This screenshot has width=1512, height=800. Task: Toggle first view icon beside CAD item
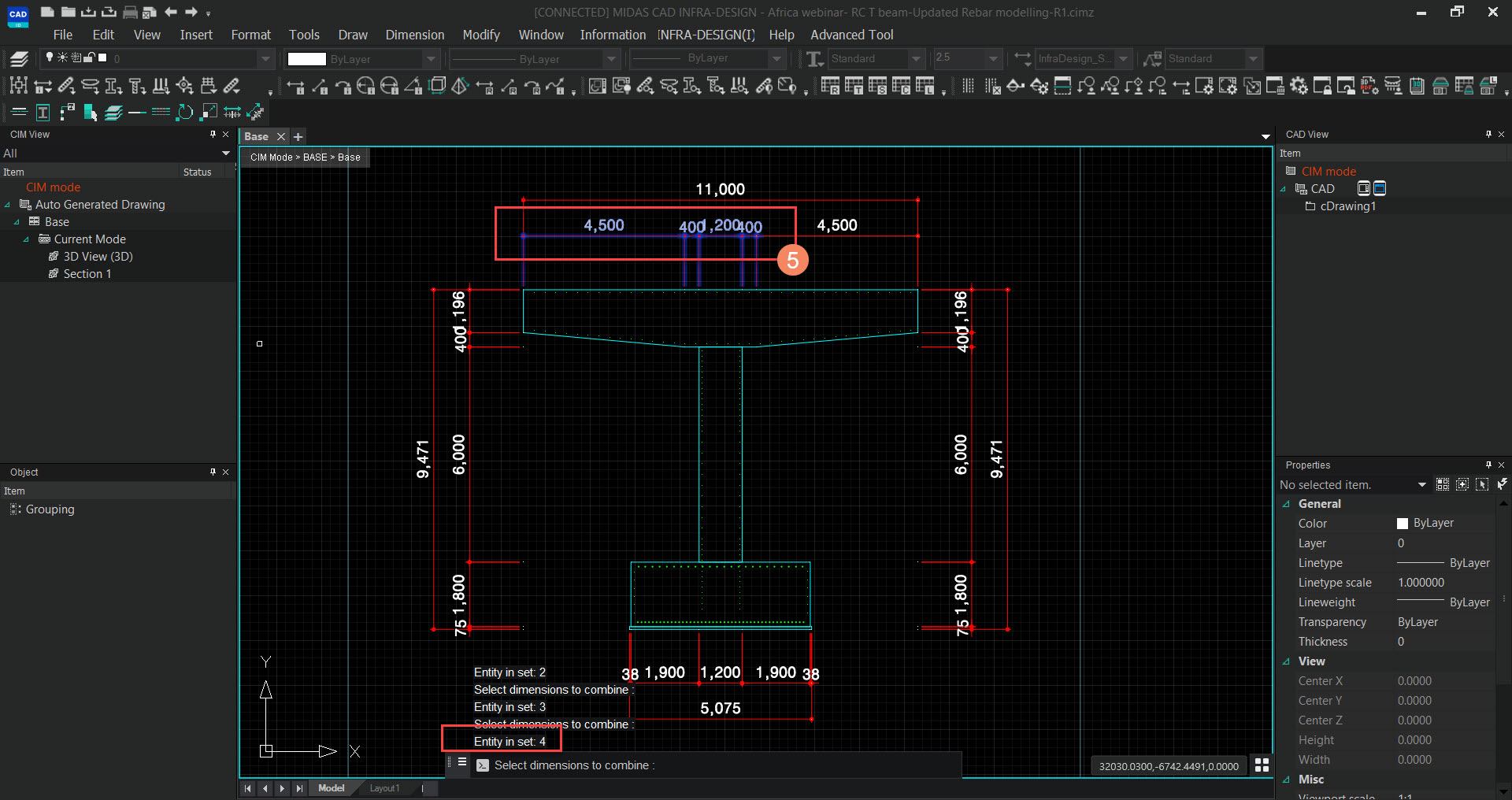click(x=1364, y=188)
